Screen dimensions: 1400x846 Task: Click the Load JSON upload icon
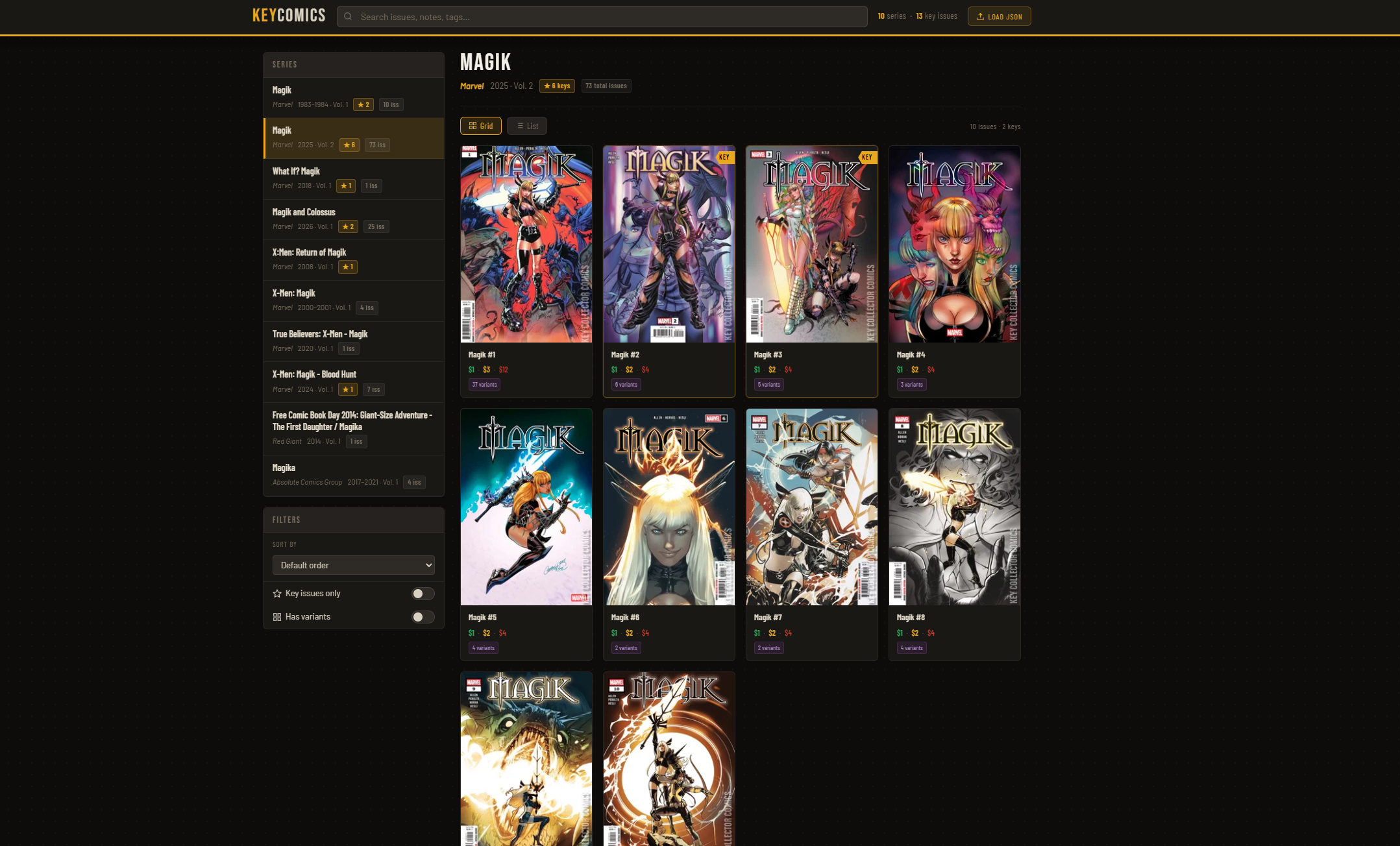tap(980, 17)
